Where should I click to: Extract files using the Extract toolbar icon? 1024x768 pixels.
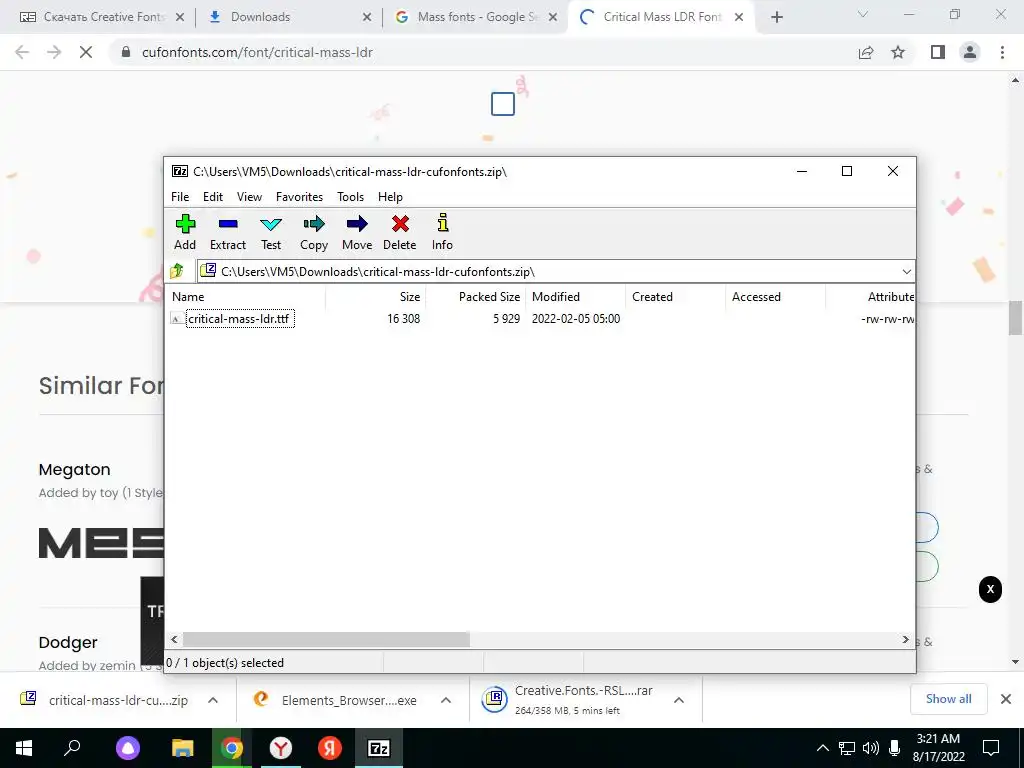point(228,232)
